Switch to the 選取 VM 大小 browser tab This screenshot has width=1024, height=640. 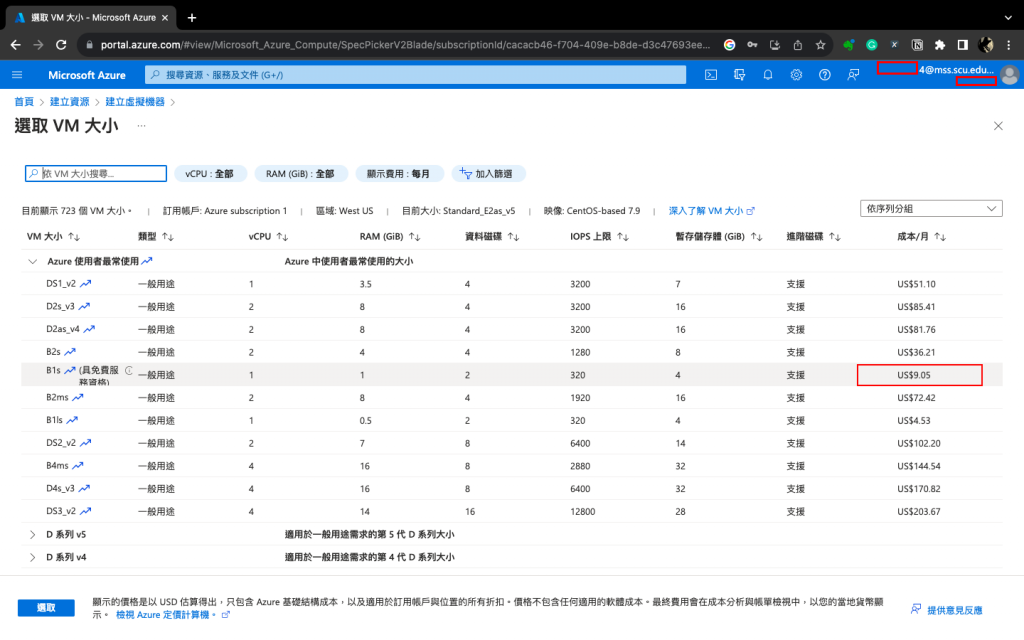coord(91,18)
